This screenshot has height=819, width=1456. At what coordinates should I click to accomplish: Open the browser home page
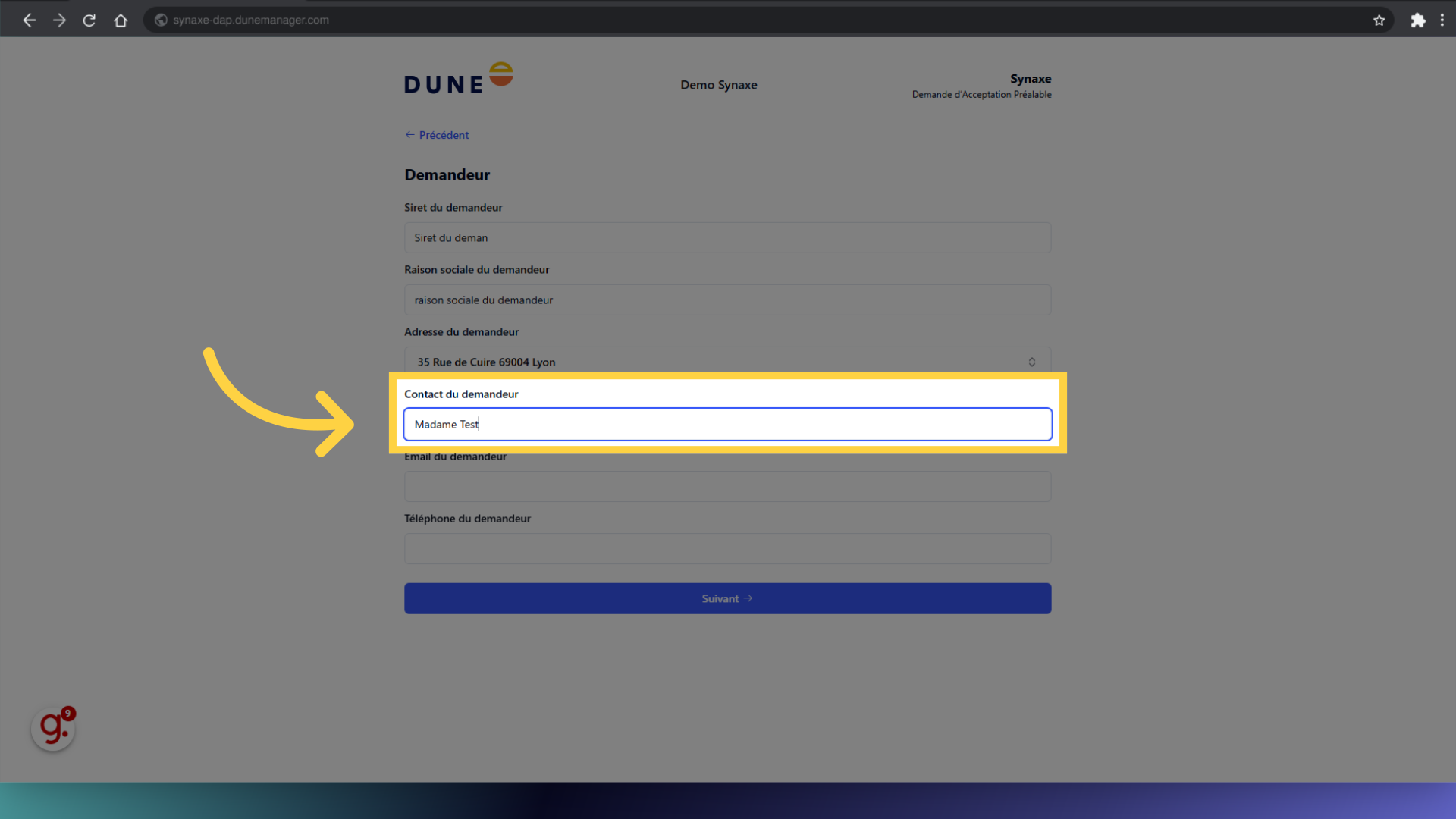tap(120, 20)
